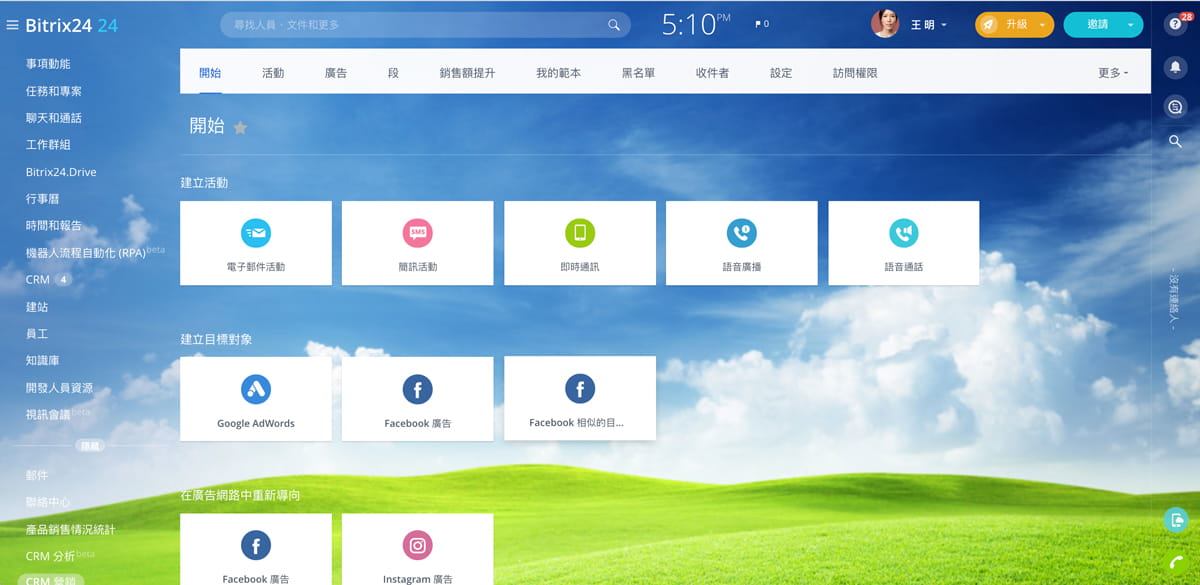Select the 即時通訊 messenger icon
The width and height of the screenshot is (1200, 585).
[x=580, y=233]
